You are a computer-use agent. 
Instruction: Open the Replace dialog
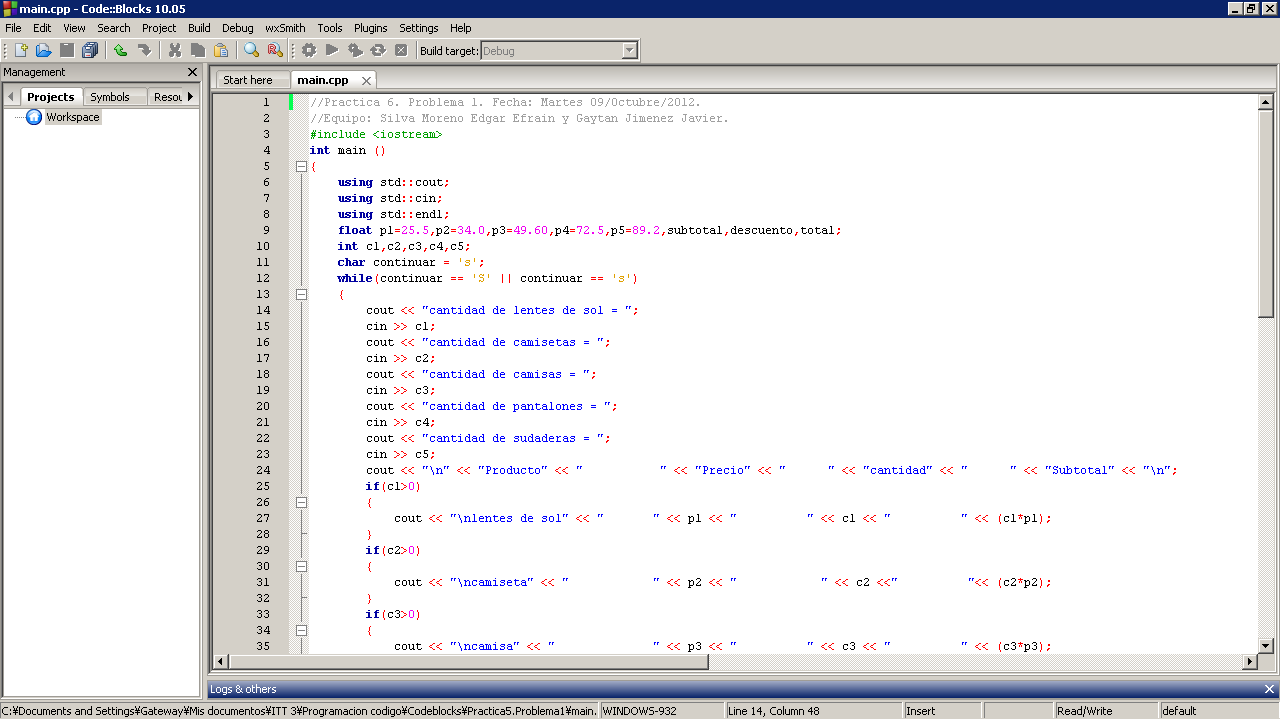click(x=274, y=50)
